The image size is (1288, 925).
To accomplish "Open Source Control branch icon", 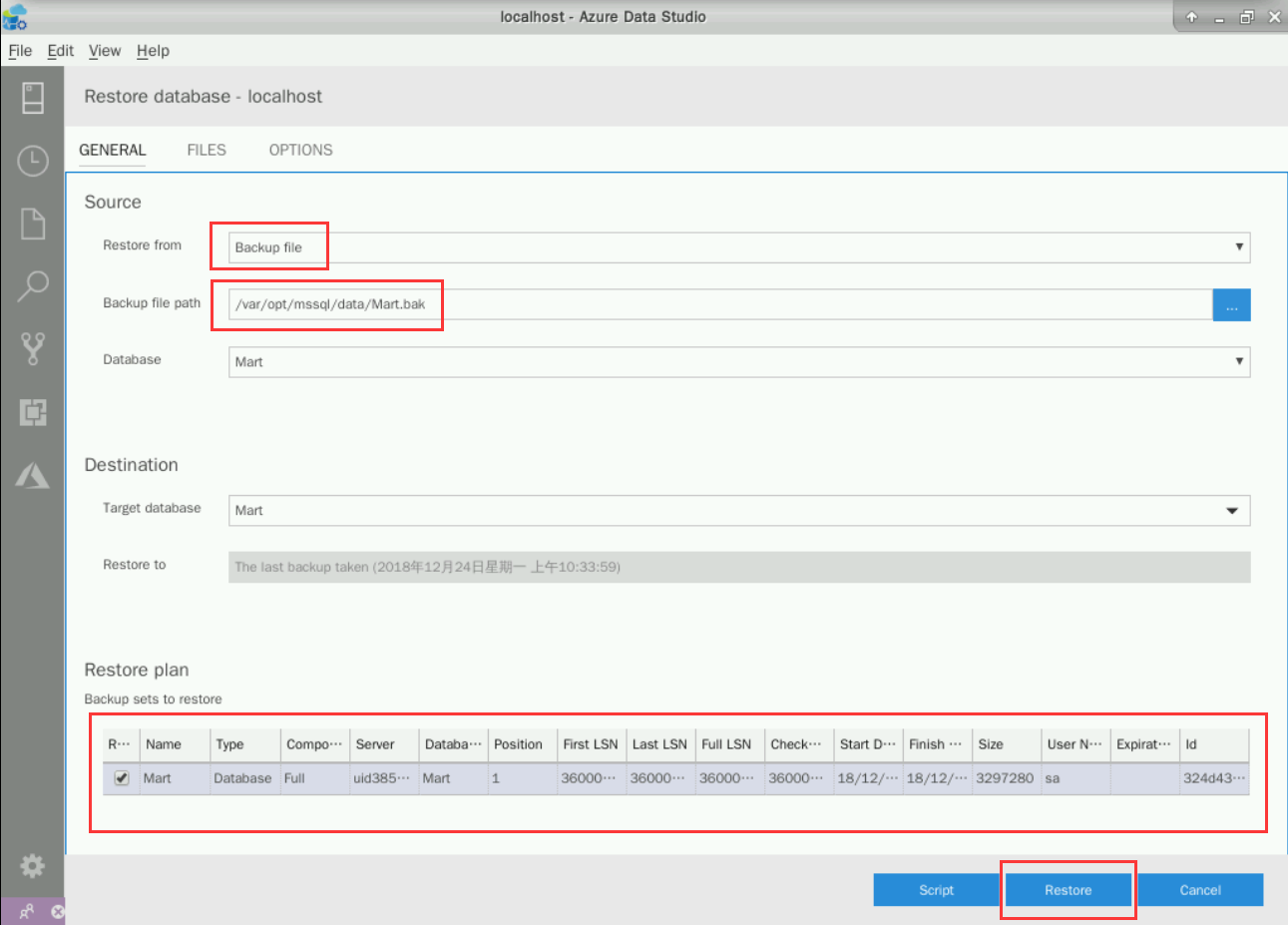I will (x=32, y=348).
